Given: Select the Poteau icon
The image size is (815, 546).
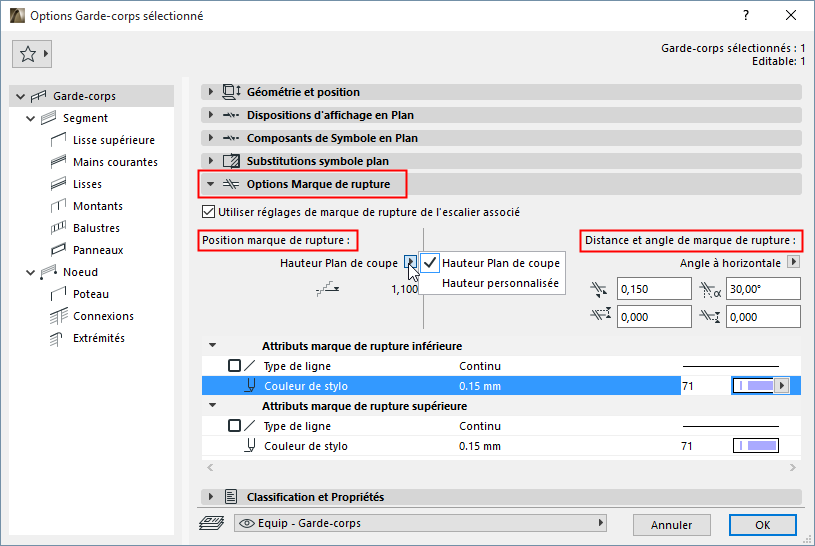Looking at the screenshot, I should pos(58,294).
